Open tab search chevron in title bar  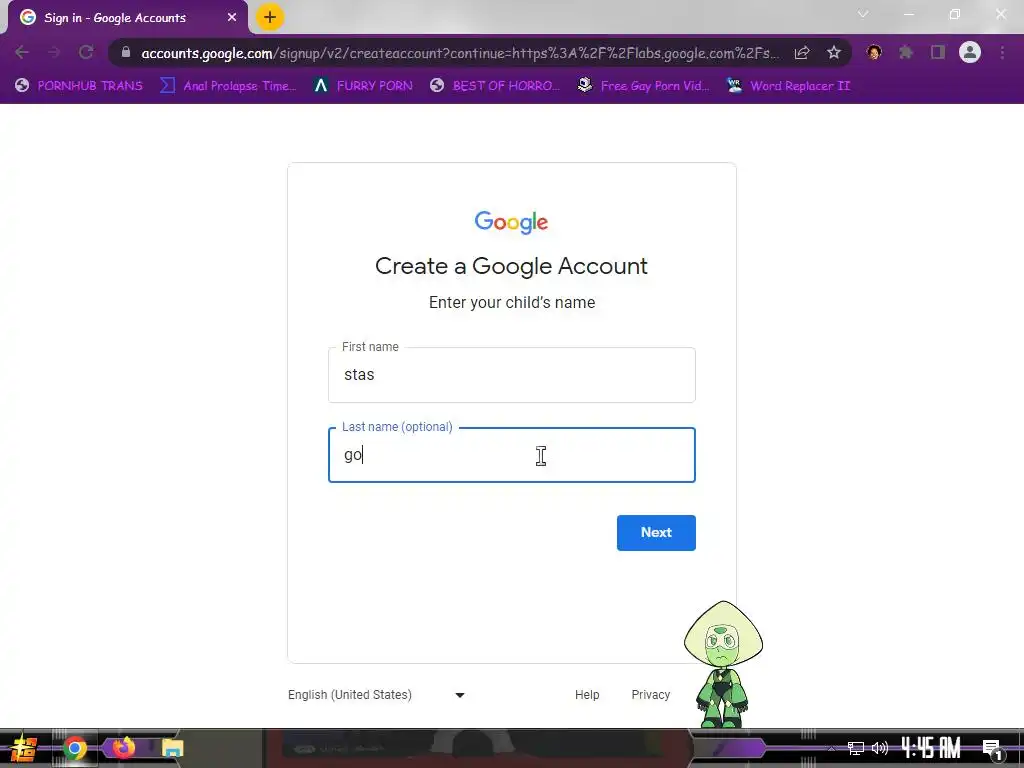(863, 14)
